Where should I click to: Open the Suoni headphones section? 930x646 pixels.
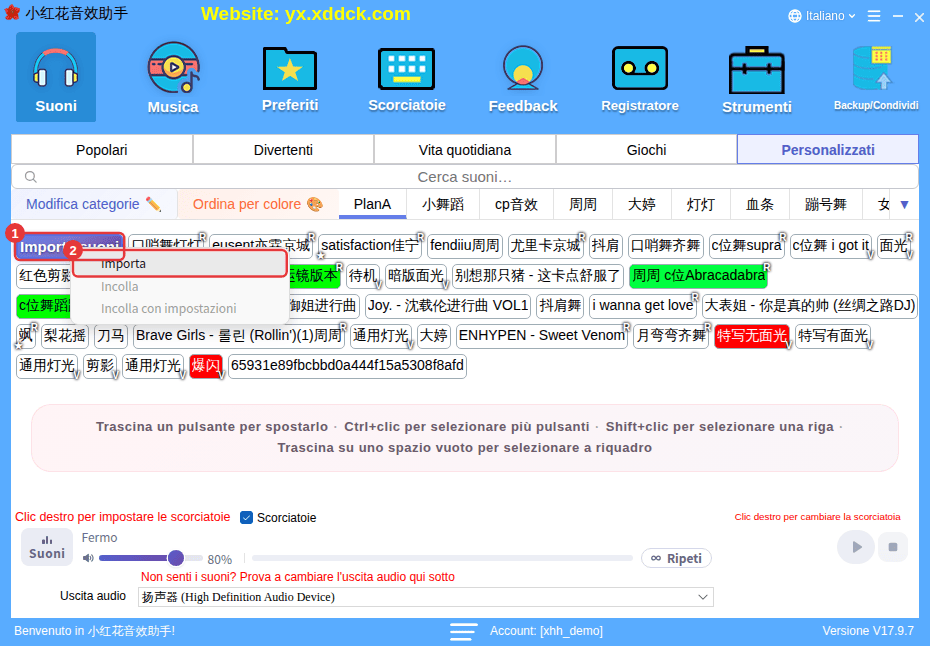click(56, 77)
